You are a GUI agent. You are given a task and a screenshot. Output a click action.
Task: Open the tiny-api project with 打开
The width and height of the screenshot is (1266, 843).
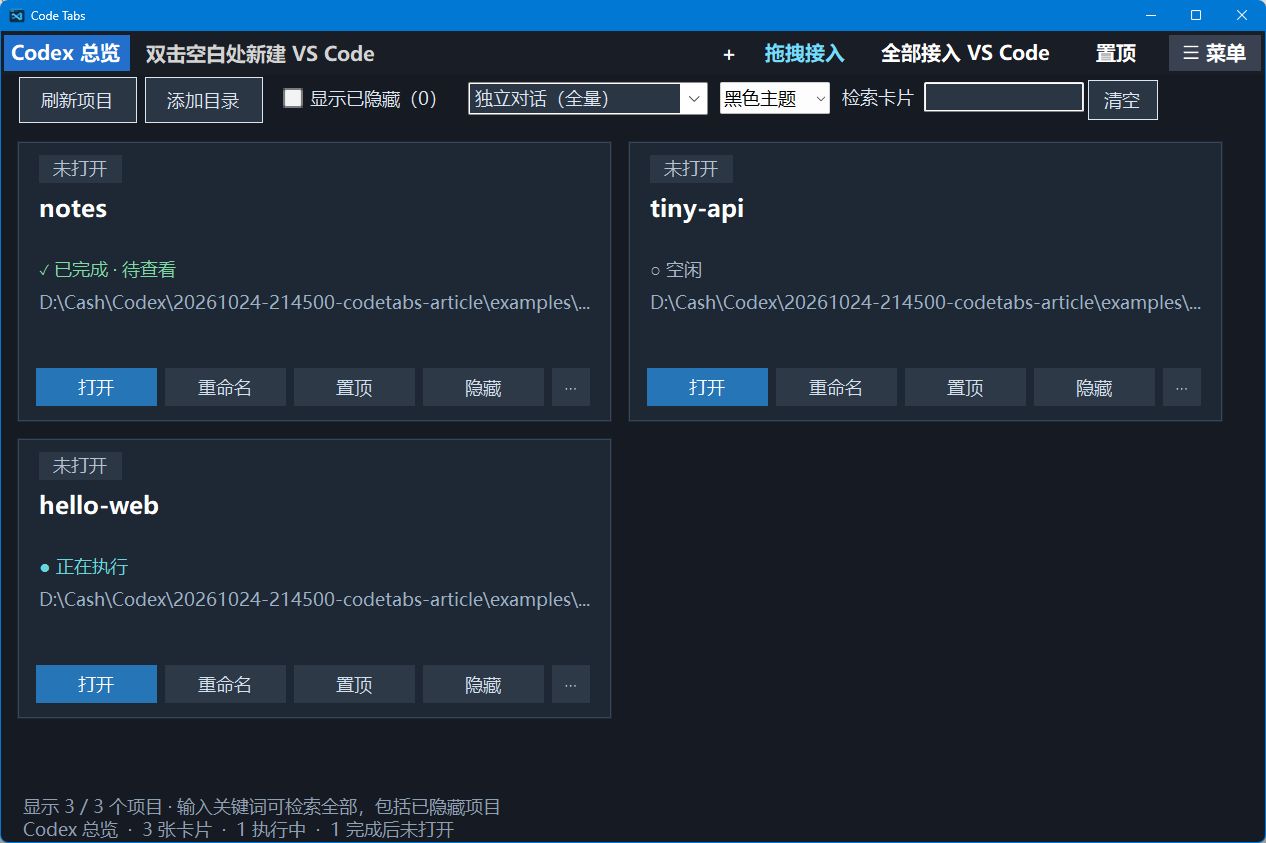(707, 387)
